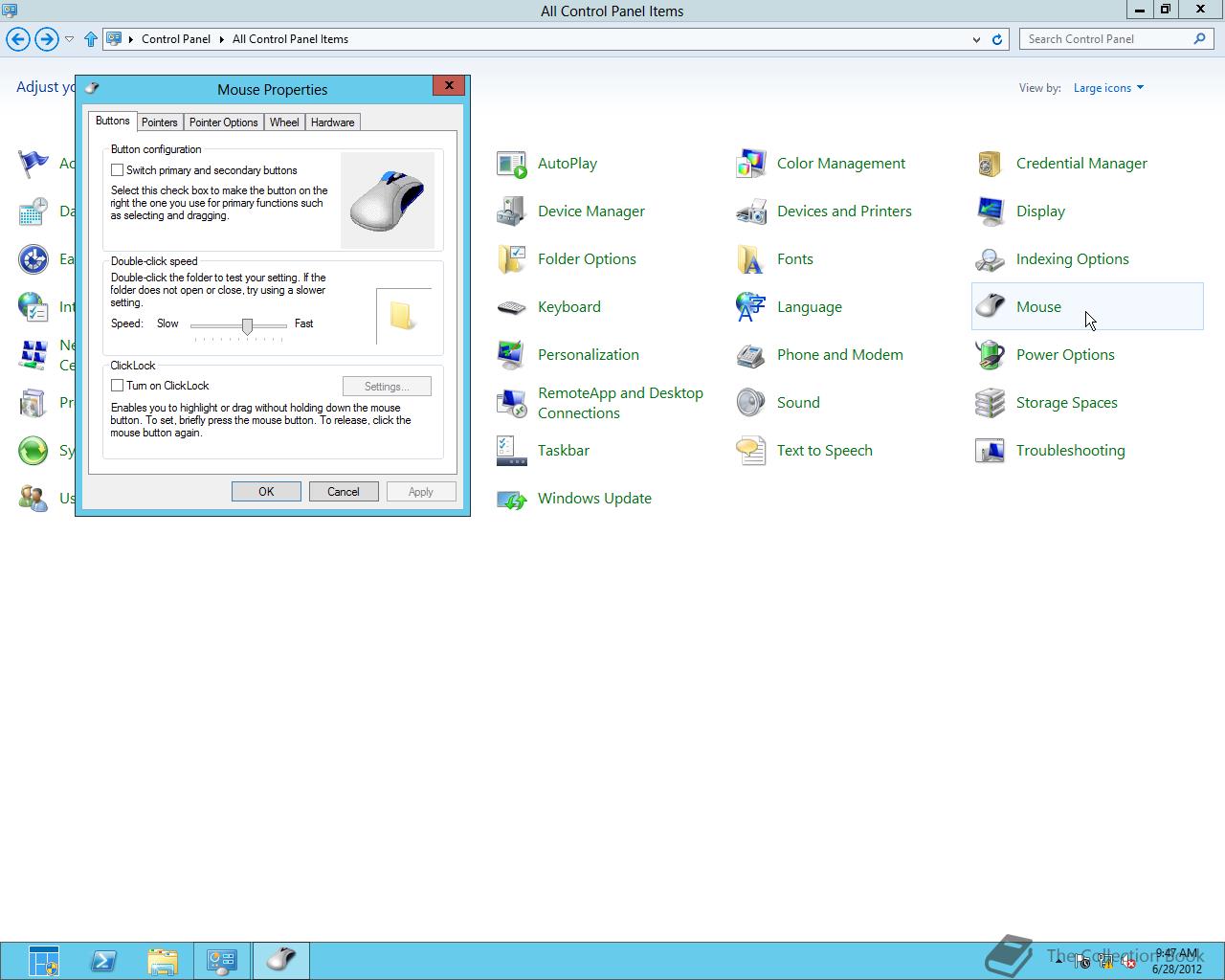Click OK in Mouse Properties
Image resolution: width=1225 pixels, height=980 pixels.
pos(266,492)
